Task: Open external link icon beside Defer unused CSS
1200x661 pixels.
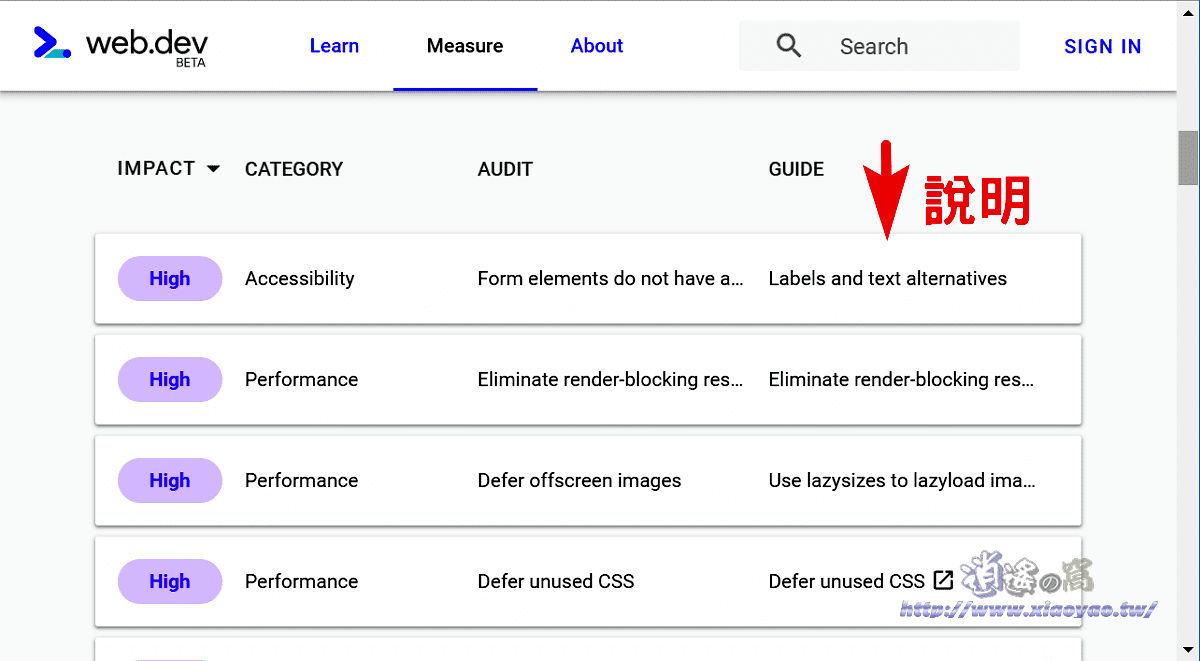Action: 943,580
